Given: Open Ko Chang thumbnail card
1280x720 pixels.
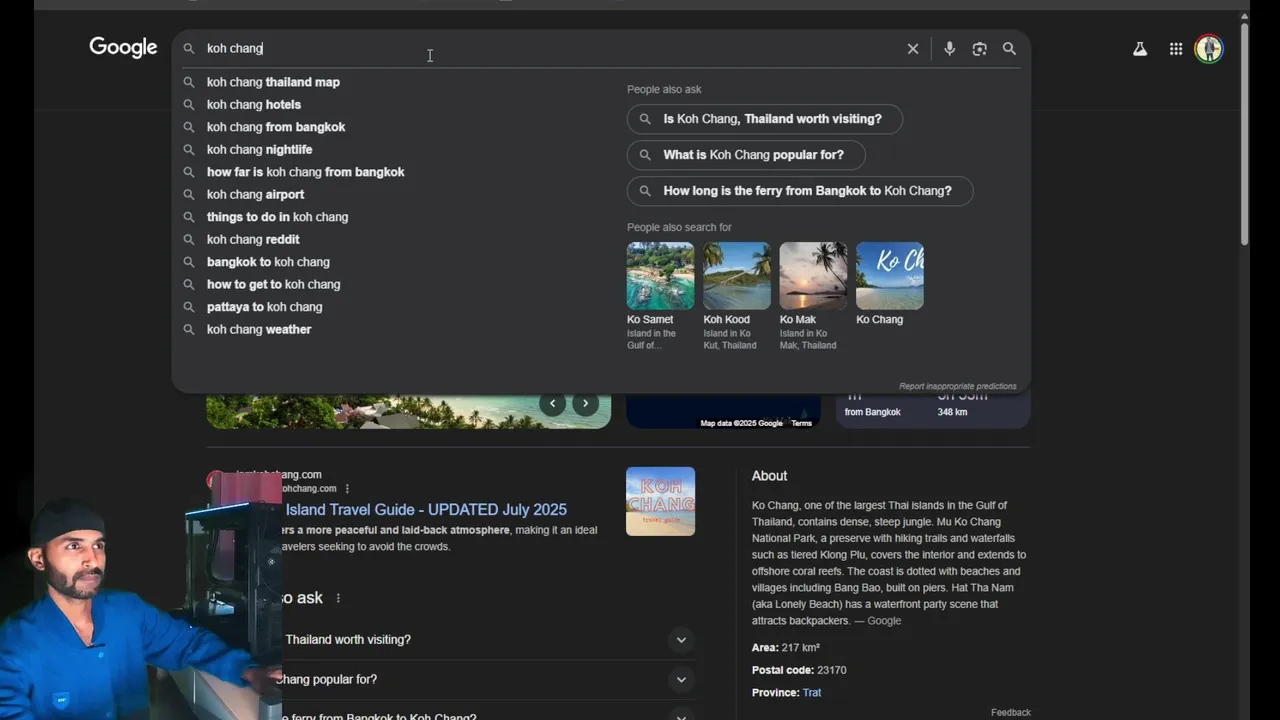Looking at the screenshot, I should pos(890,276).
